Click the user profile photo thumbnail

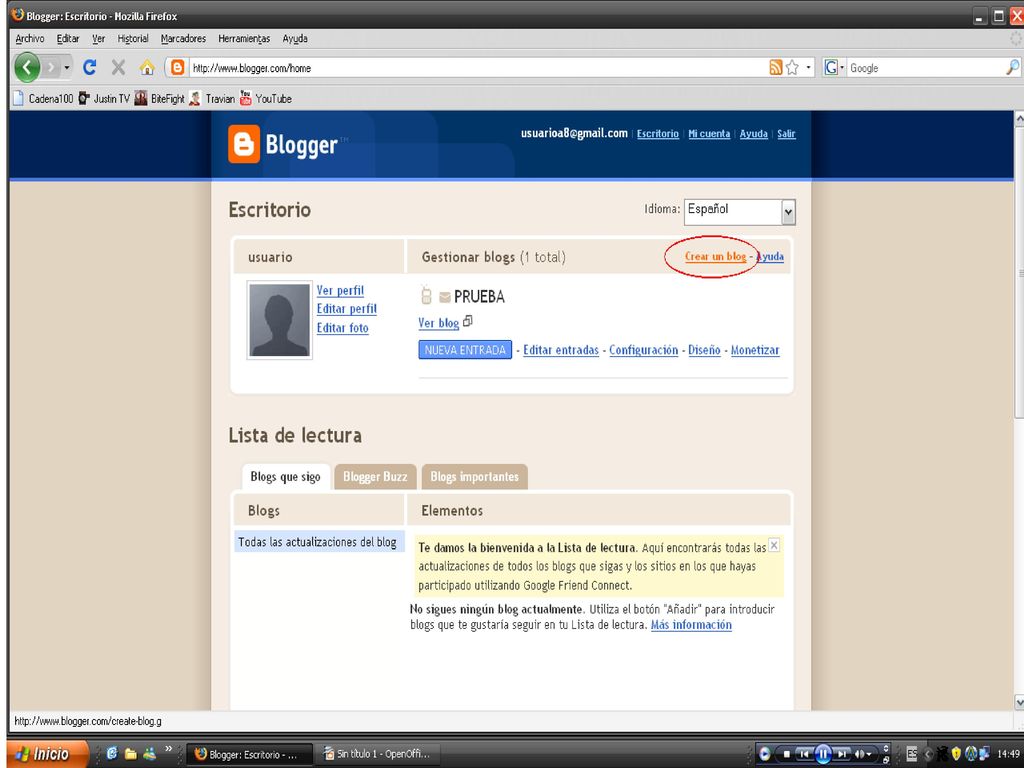[280, 320]
